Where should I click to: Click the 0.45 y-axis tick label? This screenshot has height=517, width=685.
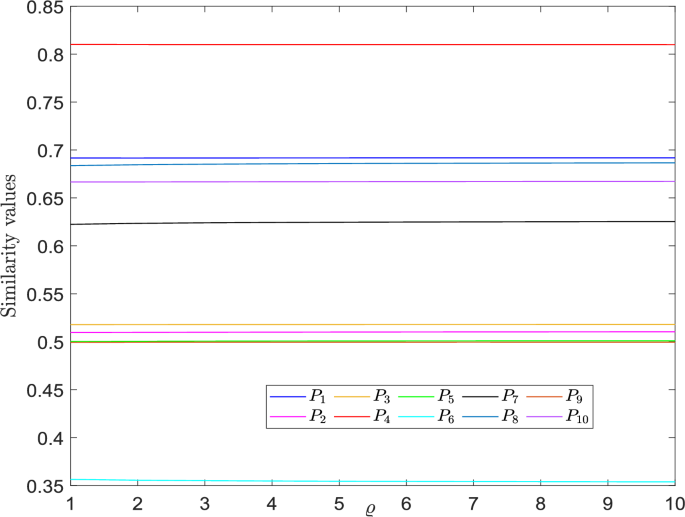point(46,390)
